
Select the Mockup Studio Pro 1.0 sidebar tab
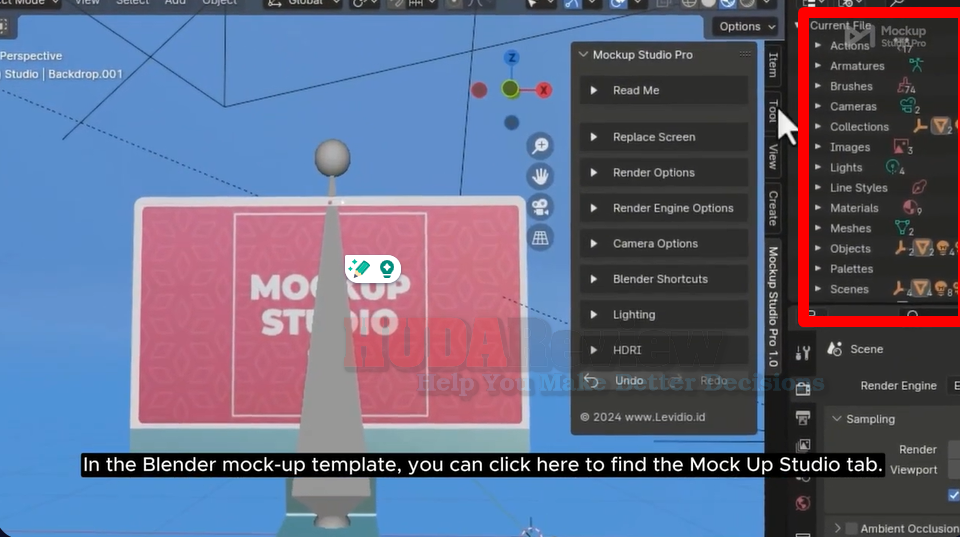773,306
